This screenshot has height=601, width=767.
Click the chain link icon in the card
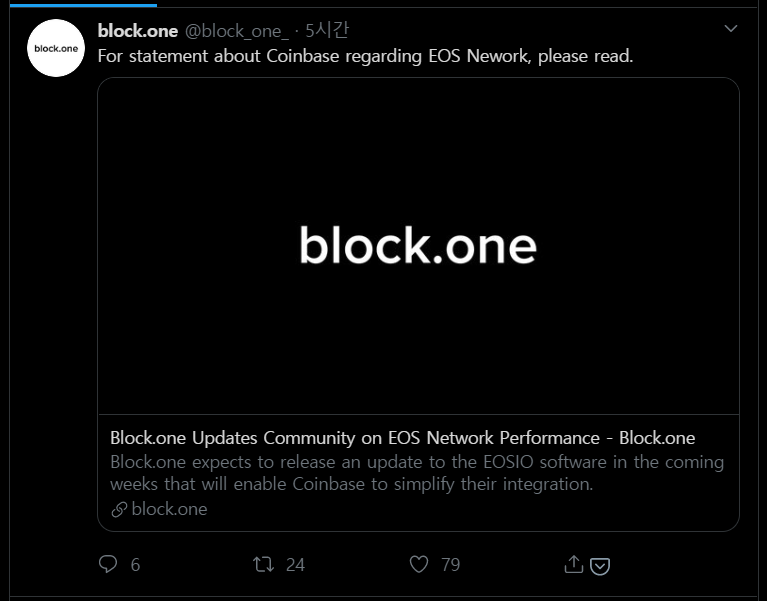119,509
